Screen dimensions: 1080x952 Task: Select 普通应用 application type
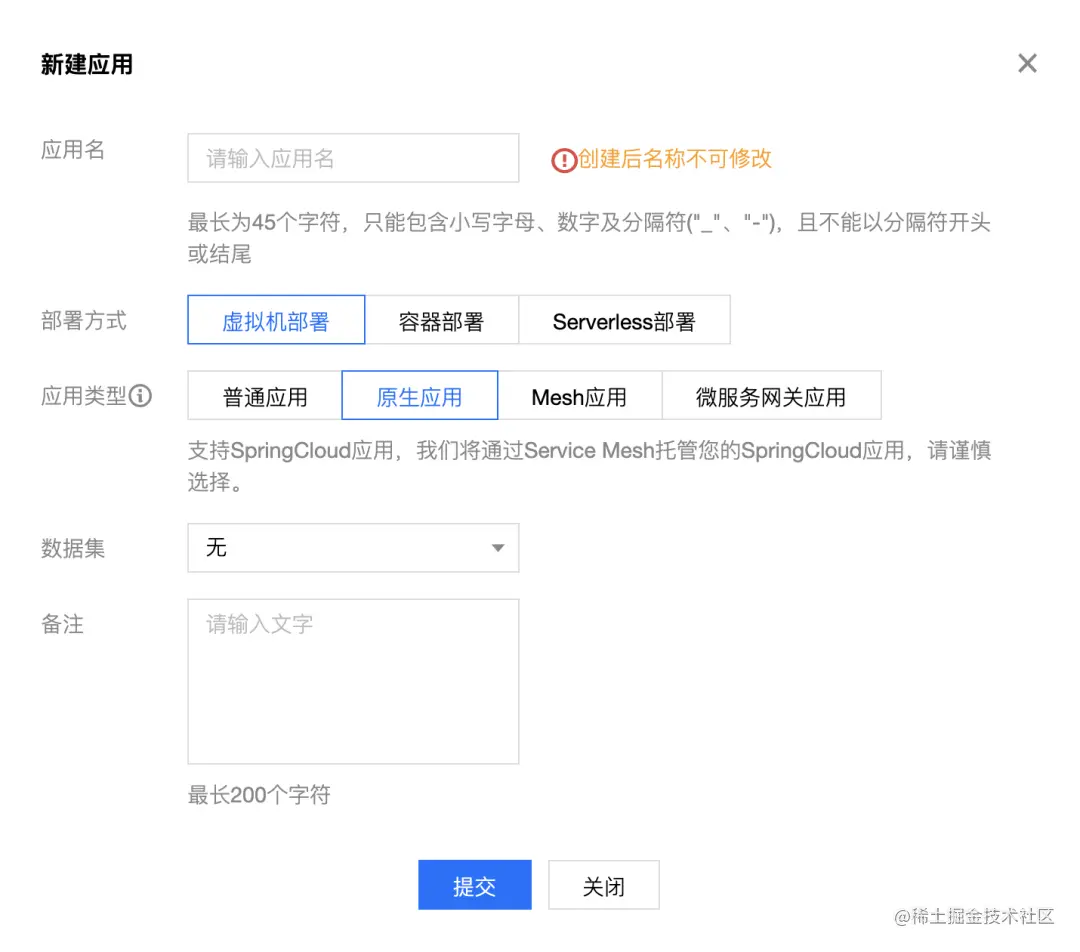(x=262, y=395)
